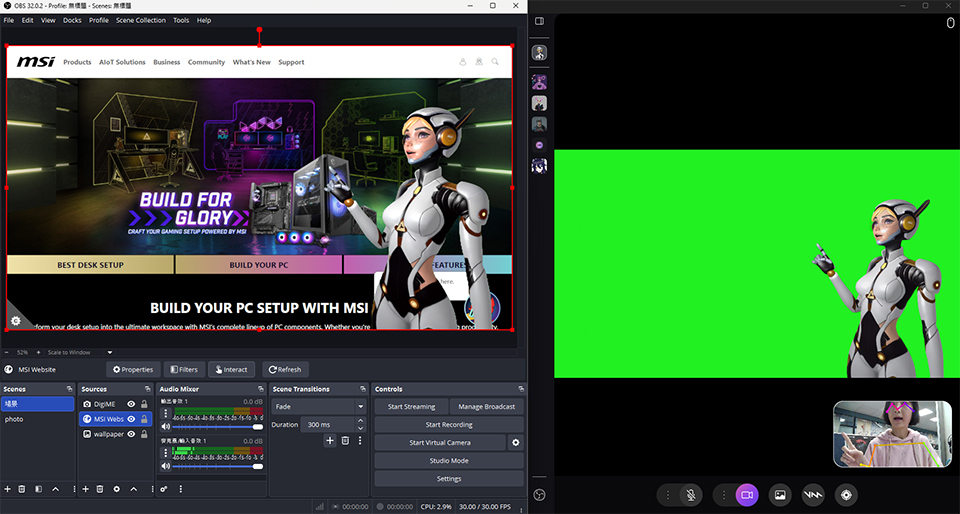Viewport: 960px width, 514px height.
Task: Open Audio Mixer bottom three-dot menu
Action: (180, 489)
